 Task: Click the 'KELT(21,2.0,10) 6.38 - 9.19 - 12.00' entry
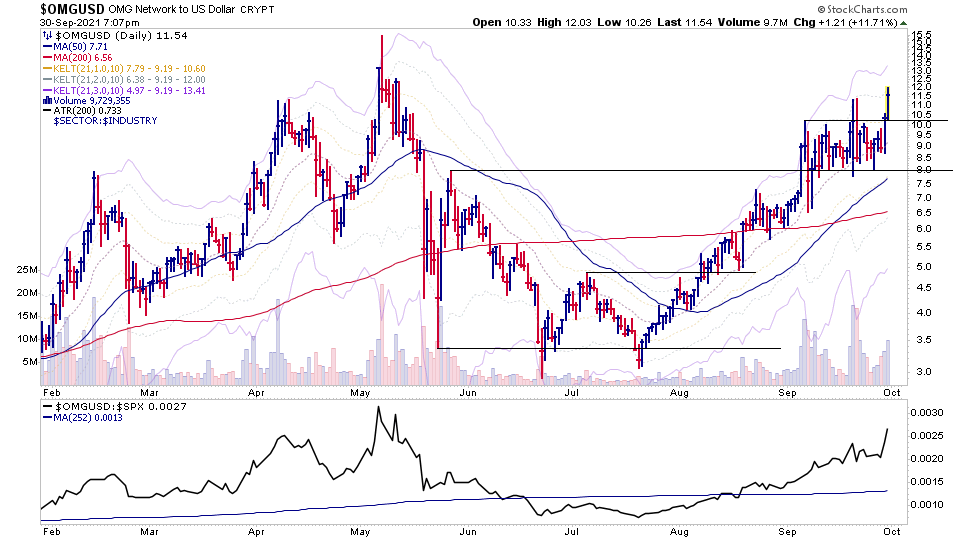coord(129,80)
